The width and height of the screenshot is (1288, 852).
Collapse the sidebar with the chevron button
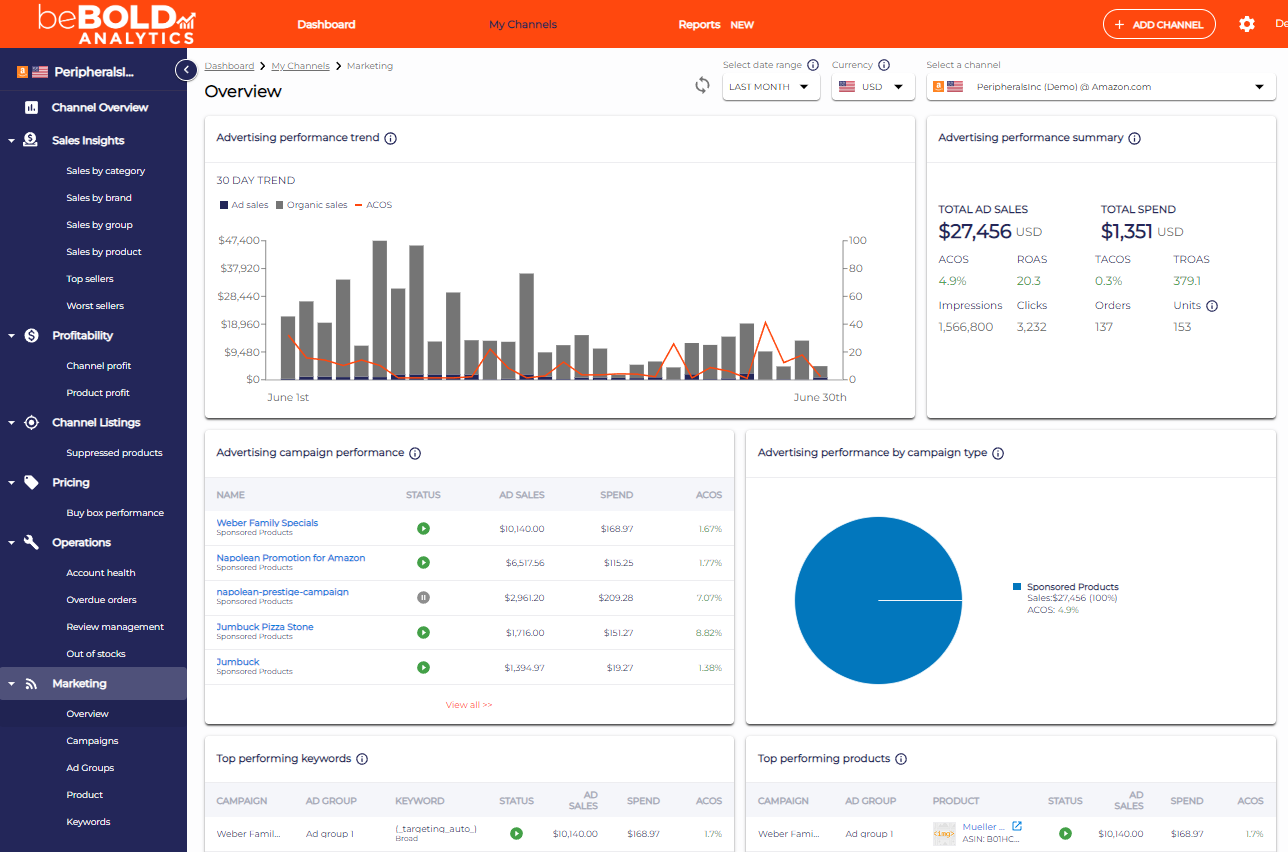186,70
